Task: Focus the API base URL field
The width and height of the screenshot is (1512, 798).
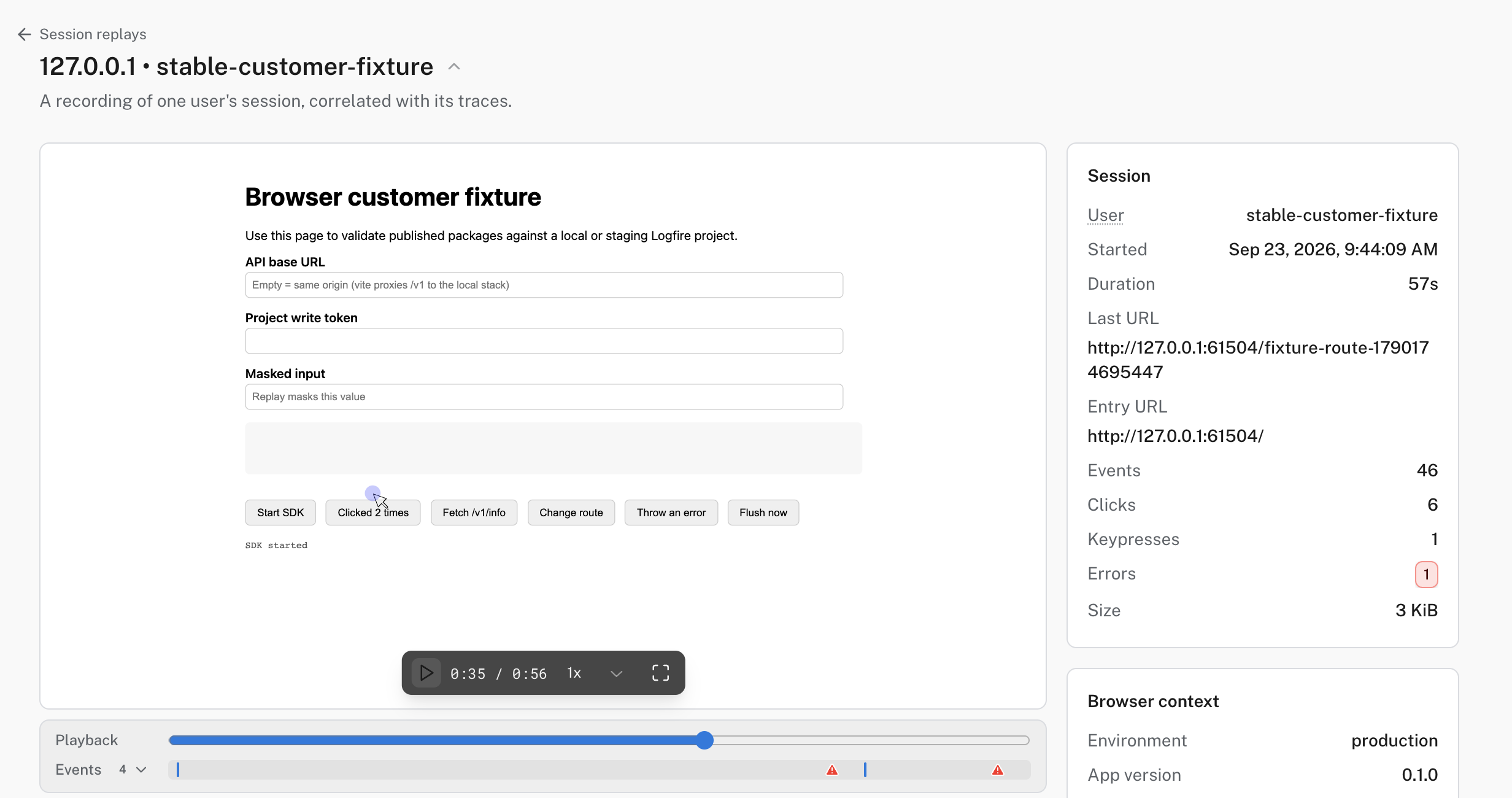Action: [x=544, y=285]
